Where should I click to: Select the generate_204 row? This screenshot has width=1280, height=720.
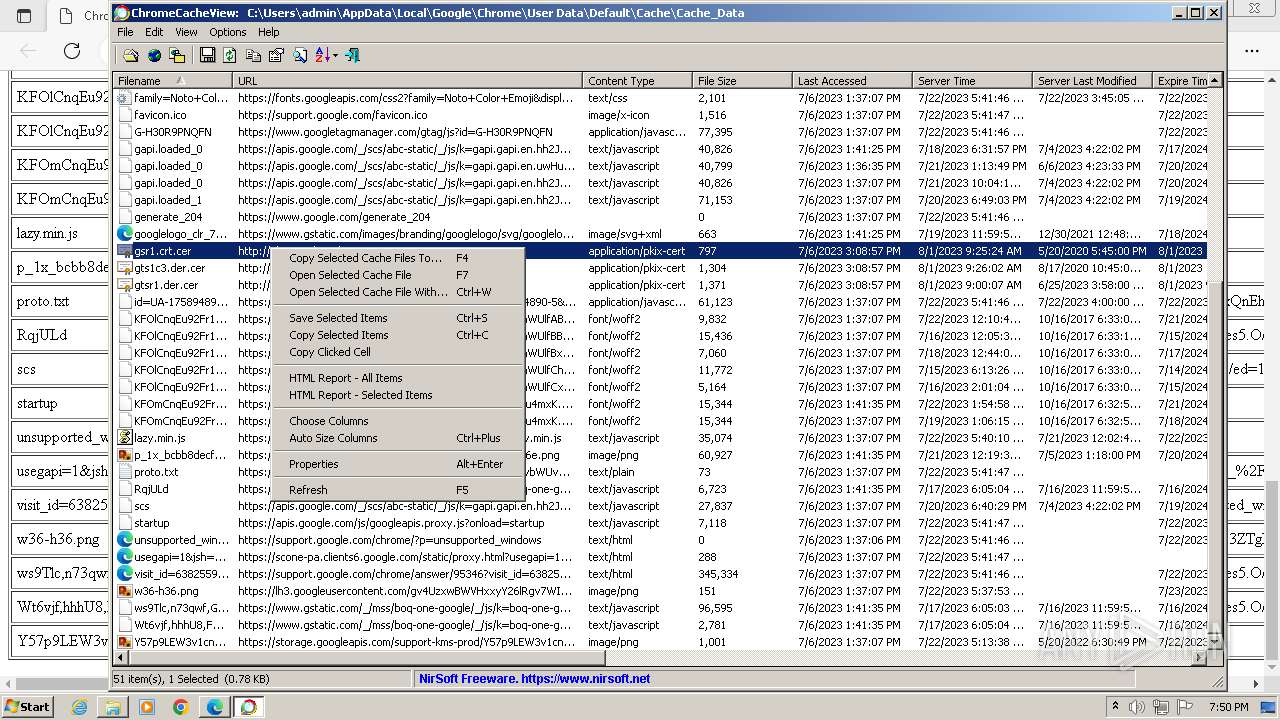click(660, 217)
